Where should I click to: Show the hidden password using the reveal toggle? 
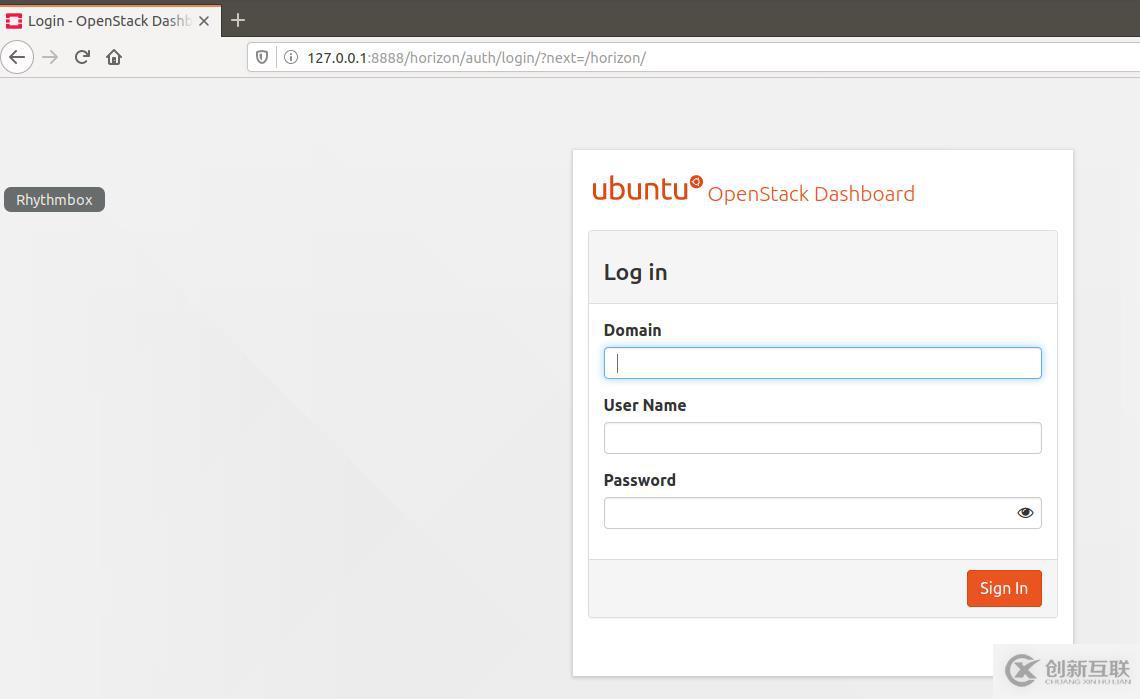point(1025,512)
